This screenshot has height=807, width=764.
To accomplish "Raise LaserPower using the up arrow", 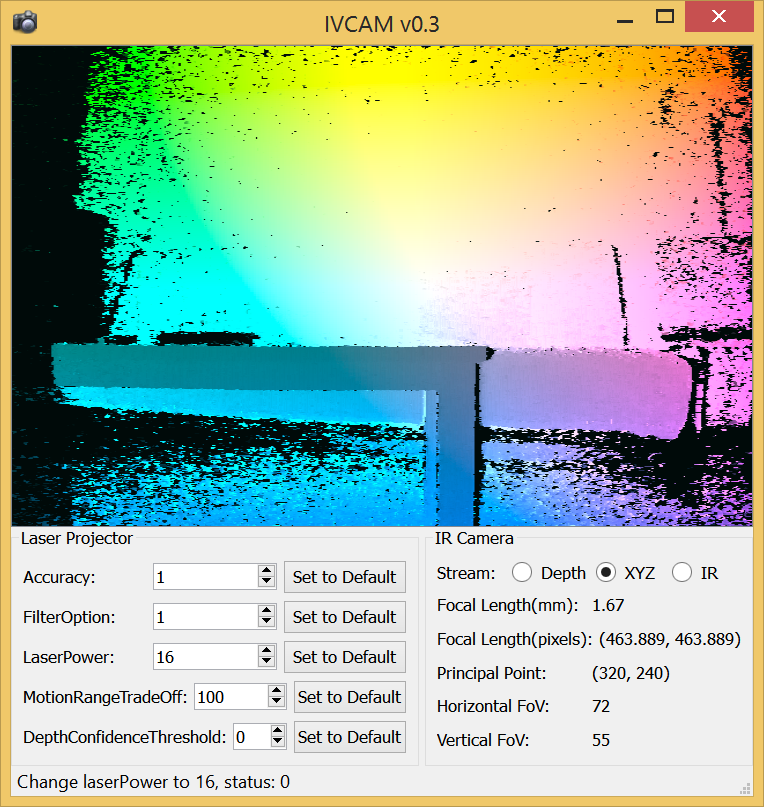I will [x=266, y=651].
